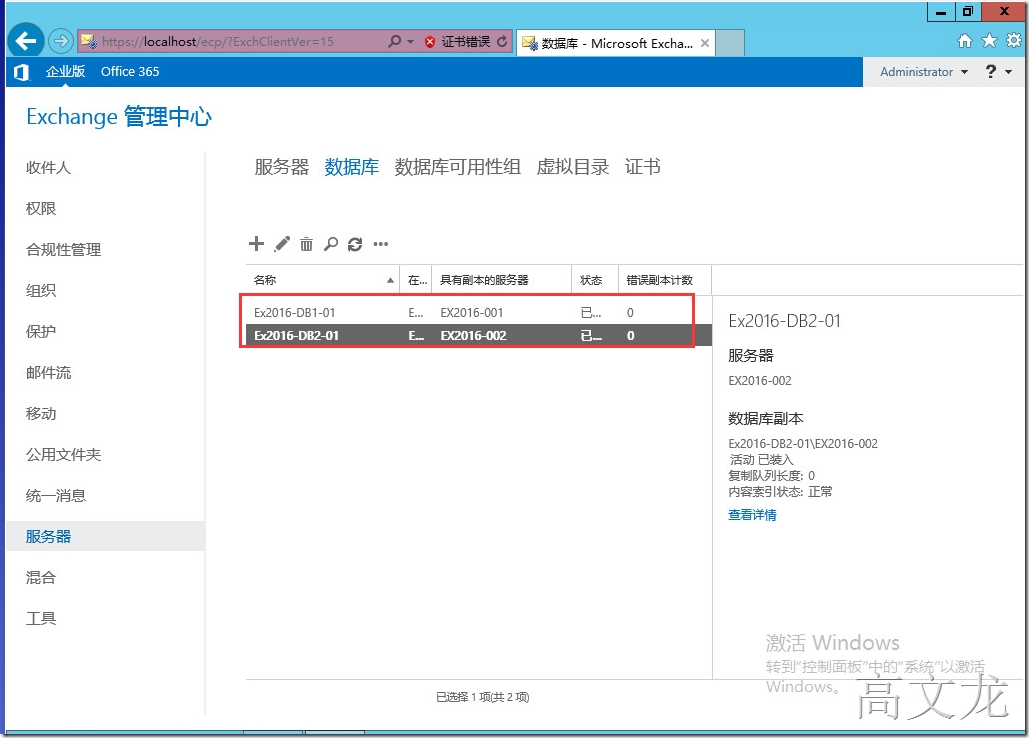Image resolution: width=1029 pixels, height=738 pixels.
Task: Click the 具有副本的服务器 column header
Action: click(x=501, y=280)
